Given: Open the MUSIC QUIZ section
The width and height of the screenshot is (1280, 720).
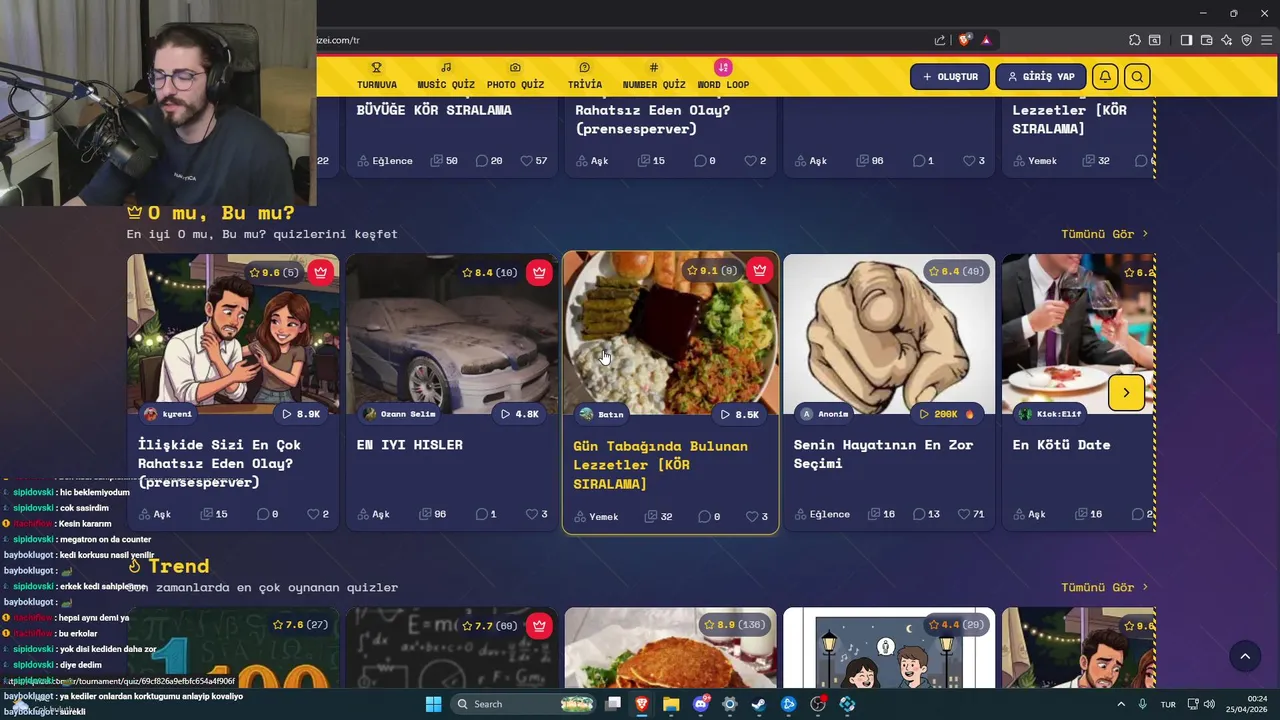Looking at the screenshot, I should pos(446,76).
